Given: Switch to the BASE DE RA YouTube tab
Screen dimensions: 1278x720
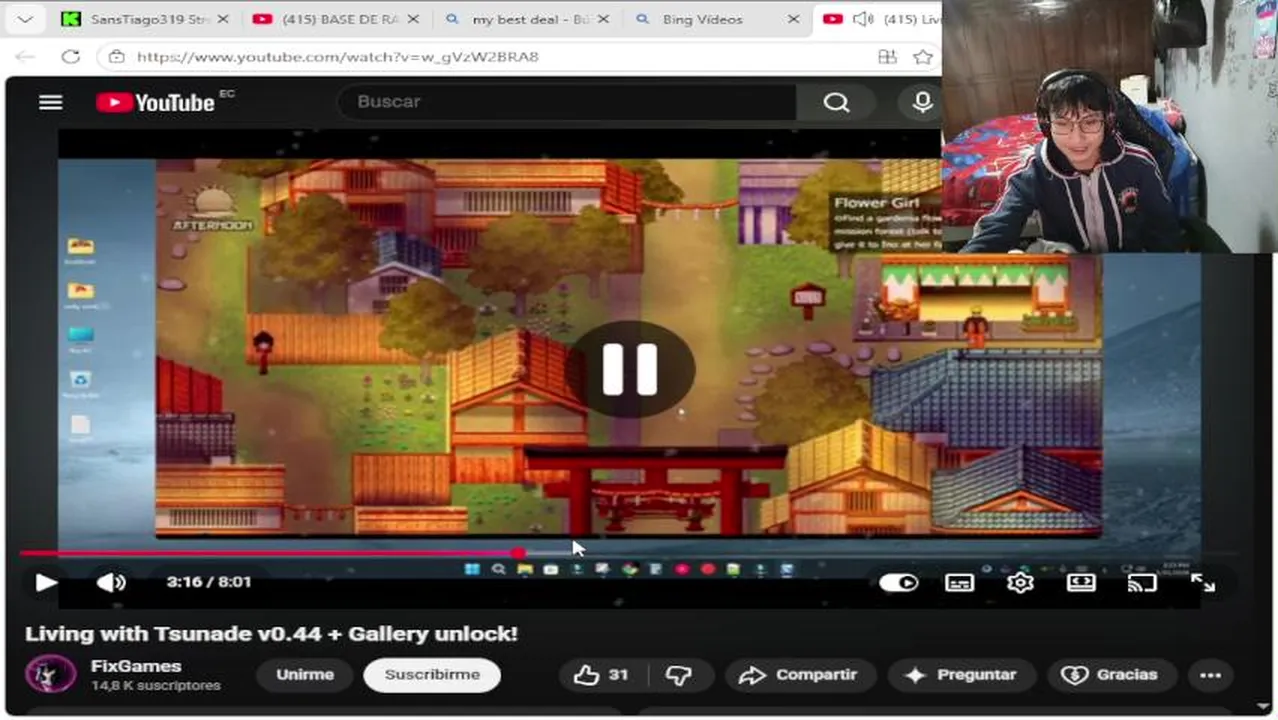Looking at the screenshot, I should pyautogui.click(x=335, y=19).
